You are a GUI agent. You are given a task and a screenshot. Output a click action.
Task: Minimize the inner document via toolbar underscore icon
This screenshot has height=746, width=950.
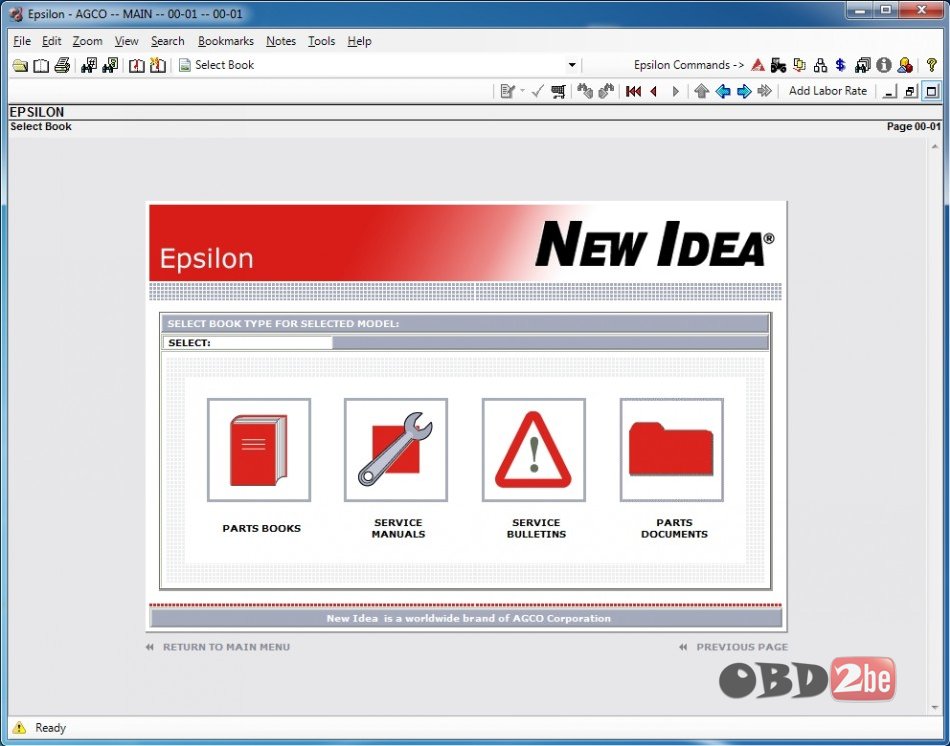tap(889, 92)
